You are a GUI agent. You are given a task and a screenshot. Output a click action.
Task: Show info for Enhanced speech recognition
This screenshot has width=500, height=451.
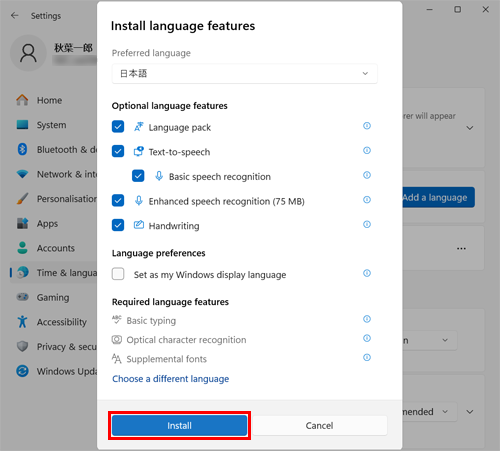[x=367, y=200]
